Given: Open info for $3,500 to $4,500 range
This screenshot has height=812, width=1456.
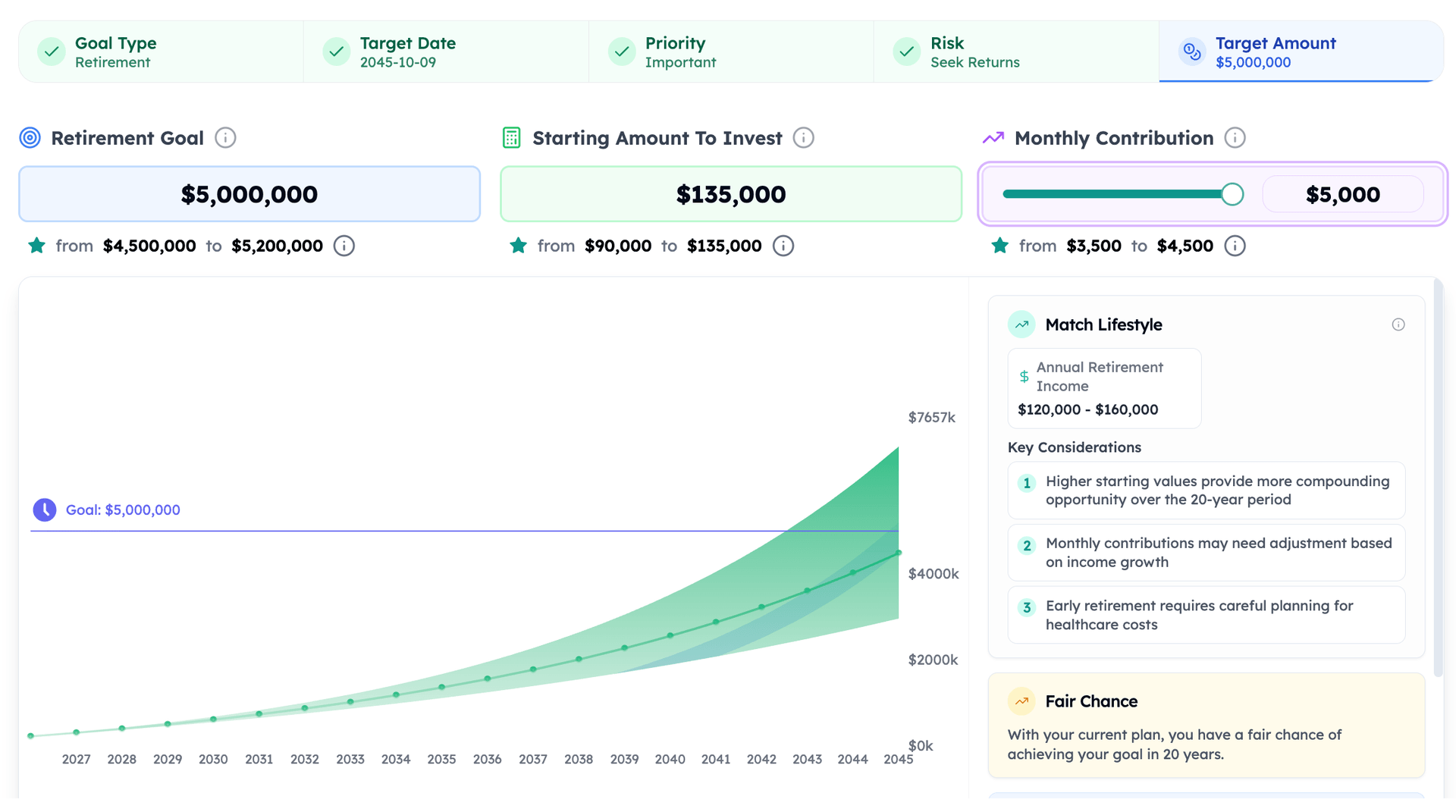Looking at the screenshot, I should tap(1235, 246).
